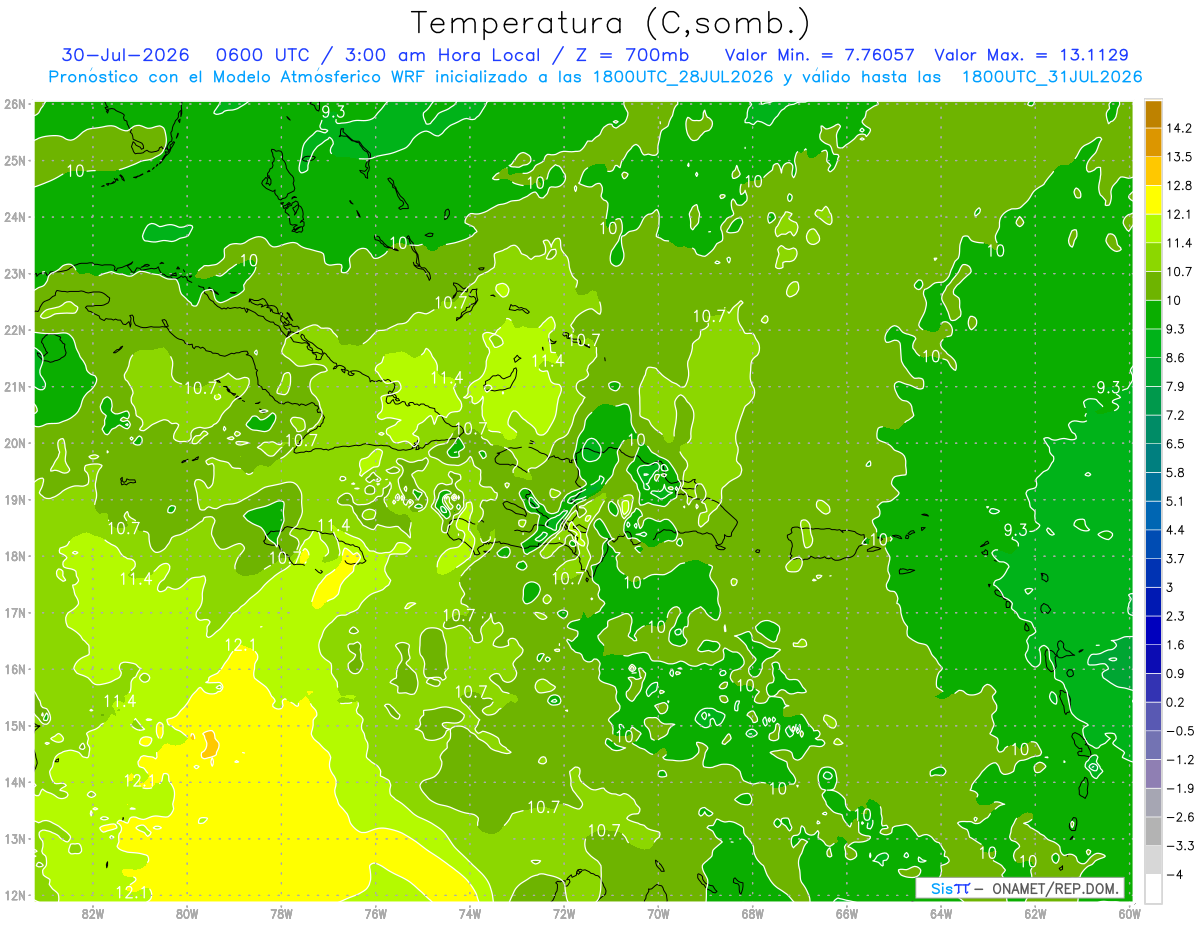Click the "-2.6" color scale label
The width and height of the screenshot is (1200, 927).
1179,817
